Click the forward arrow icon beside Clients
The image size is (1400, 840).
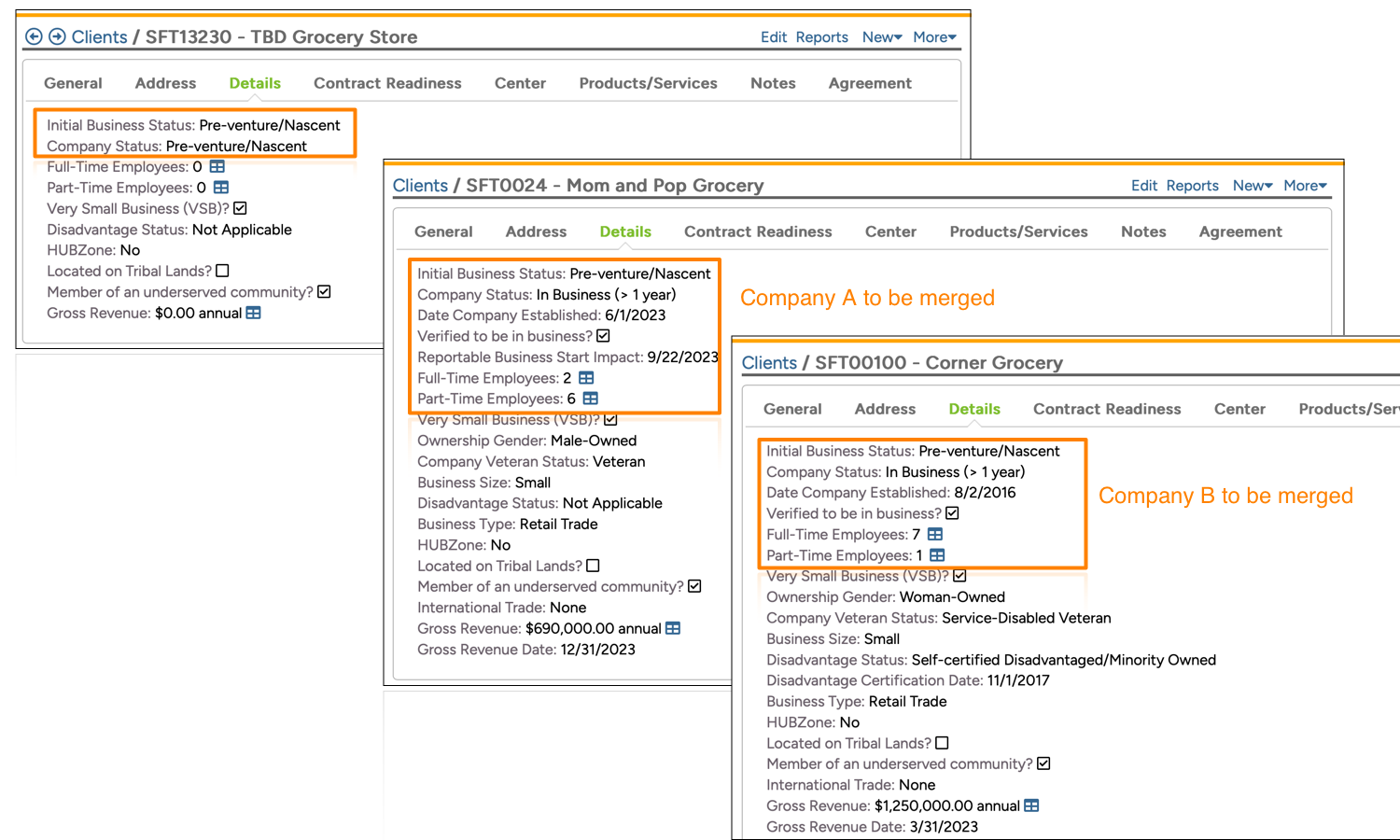(x=57, y=36)
